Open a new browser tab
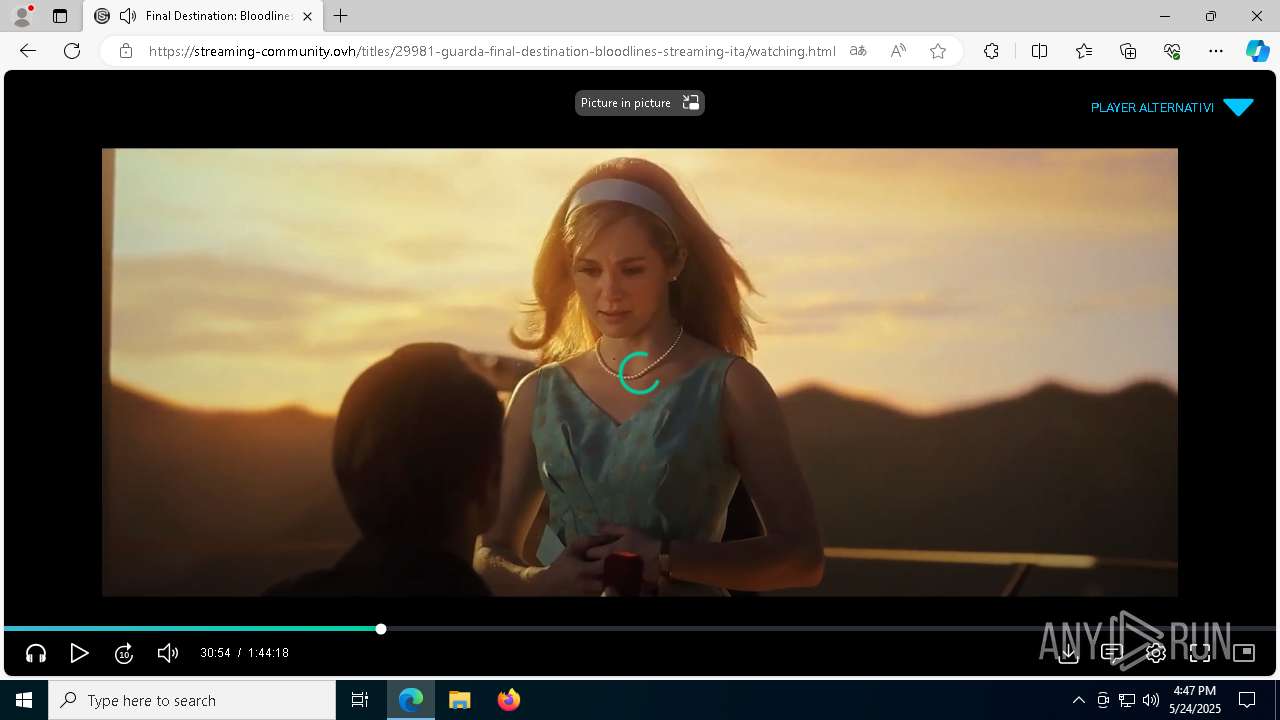The height and width of the screenshot is (720, 1280). (x=341, y=16)
